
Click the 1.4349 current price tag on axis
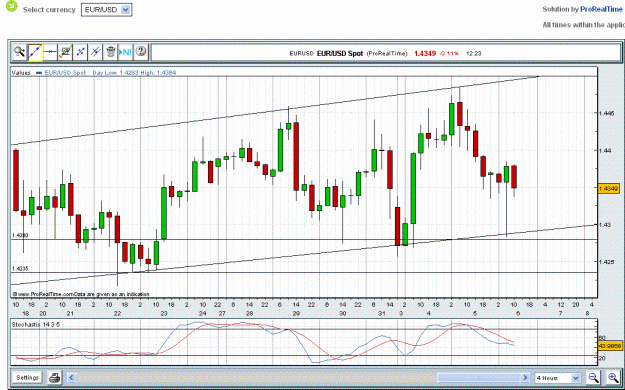(x=608, y=188)
